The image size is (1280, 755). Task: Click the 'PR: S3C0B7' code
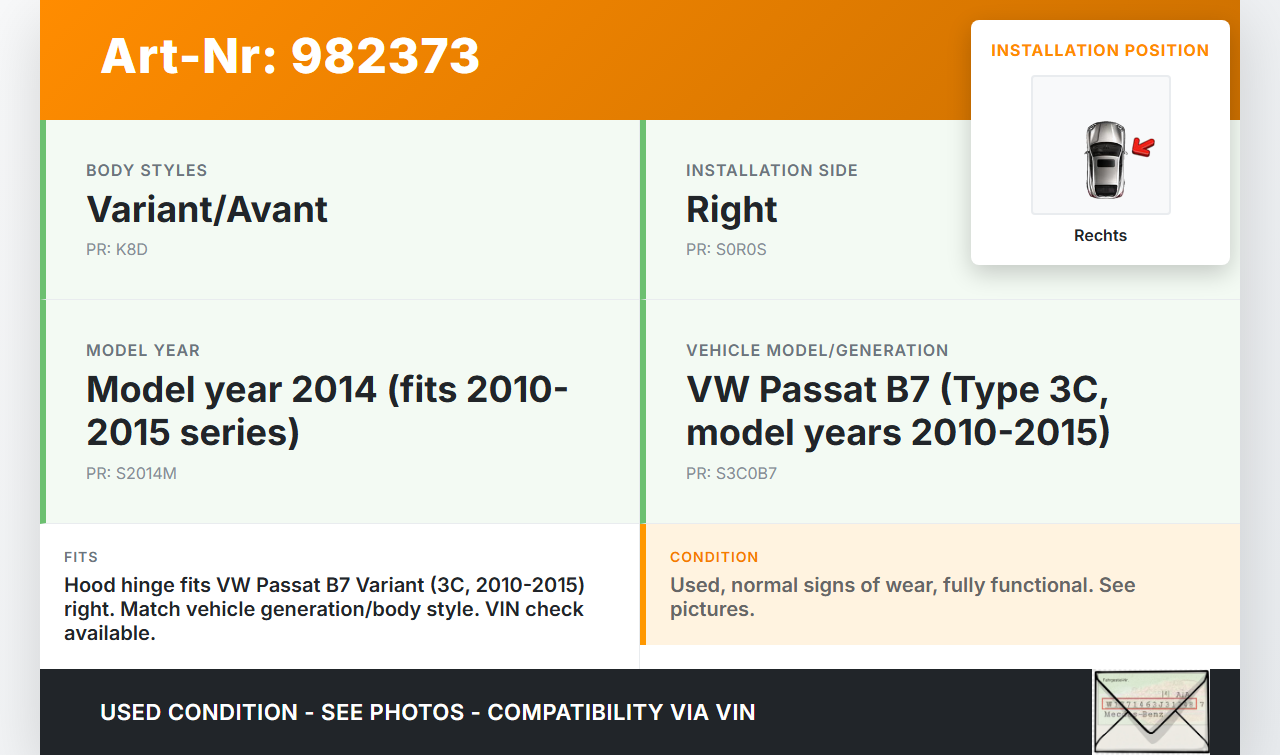[x=731, y=473]
